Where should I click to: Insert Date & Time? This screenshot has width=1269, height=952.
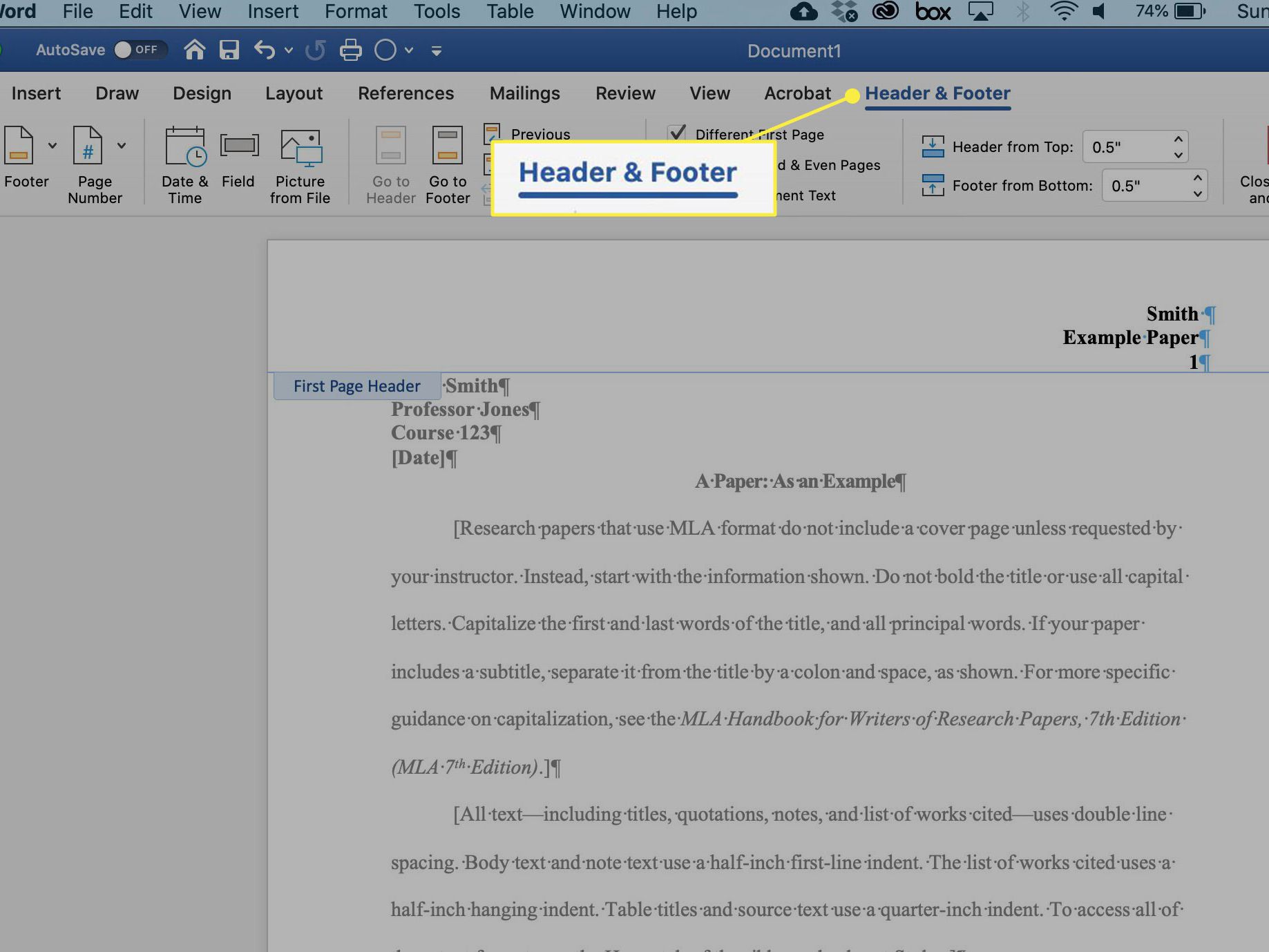[x=185, y=166]
